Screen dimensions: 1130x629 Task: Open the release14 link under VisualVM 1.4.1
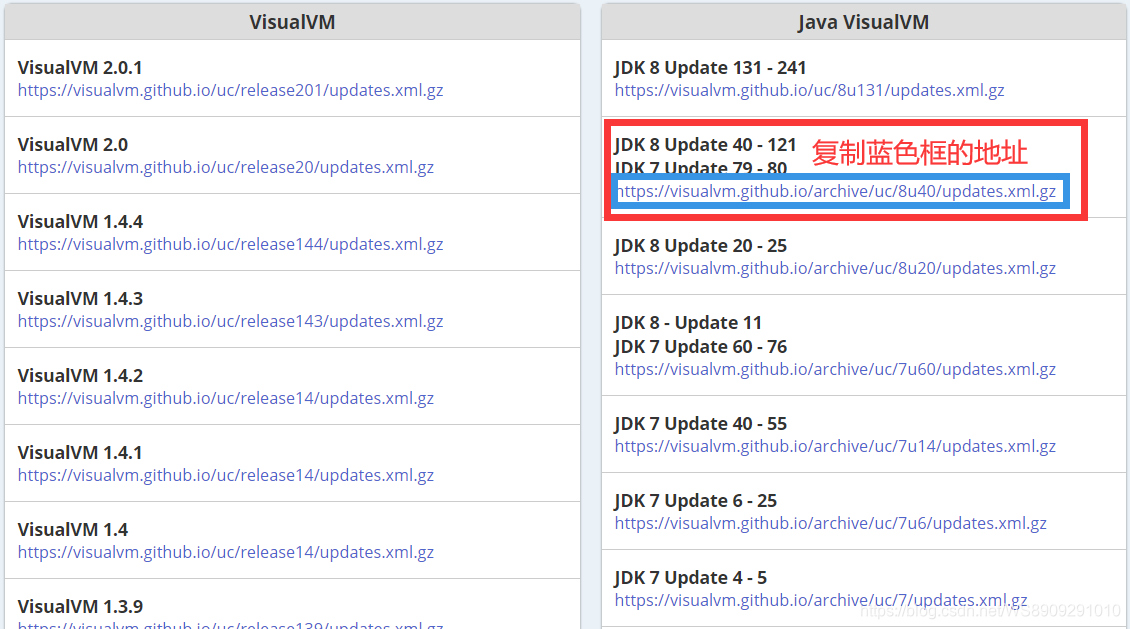click(226, 476)
